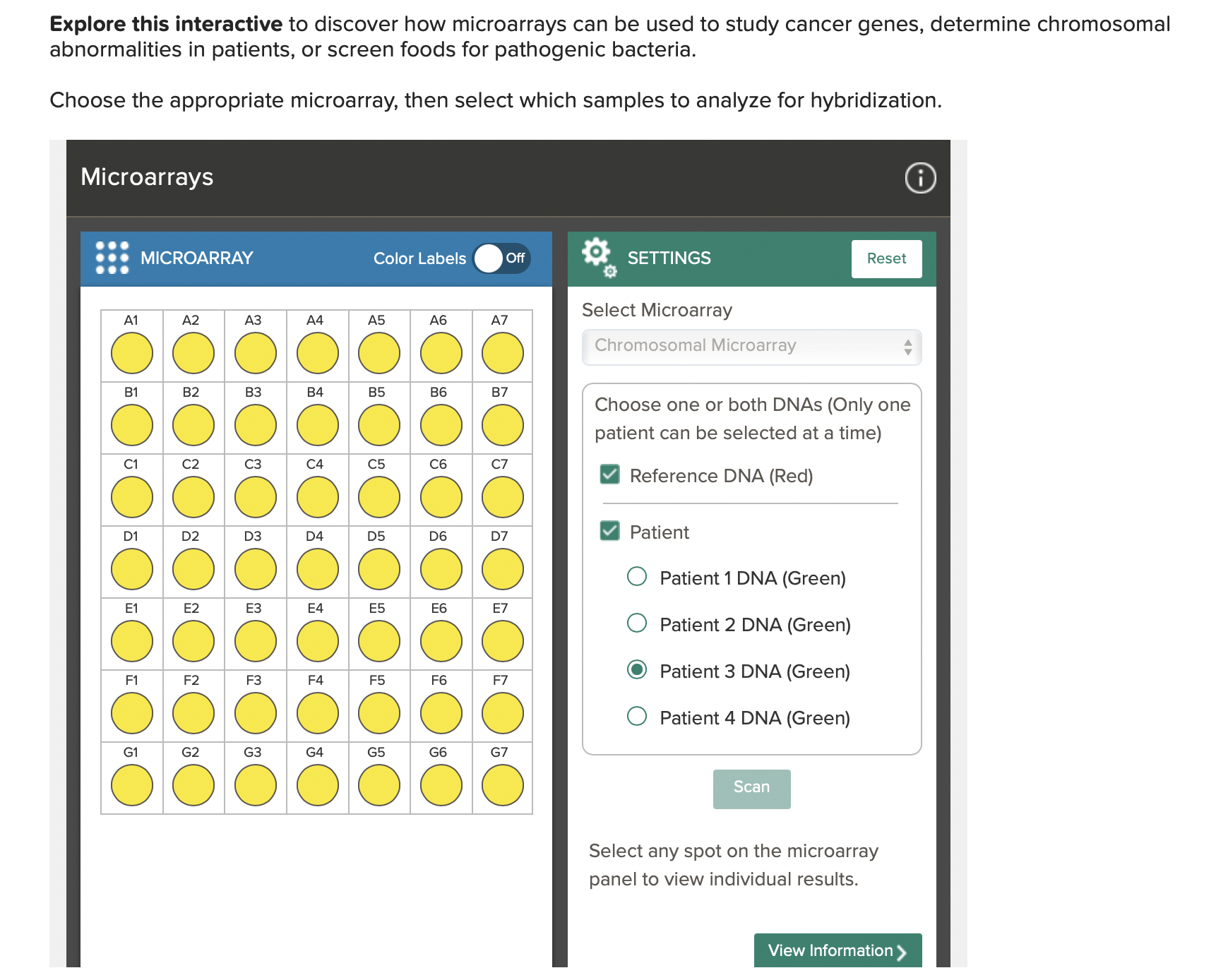Click the chevron on View Information

[902, 952]
